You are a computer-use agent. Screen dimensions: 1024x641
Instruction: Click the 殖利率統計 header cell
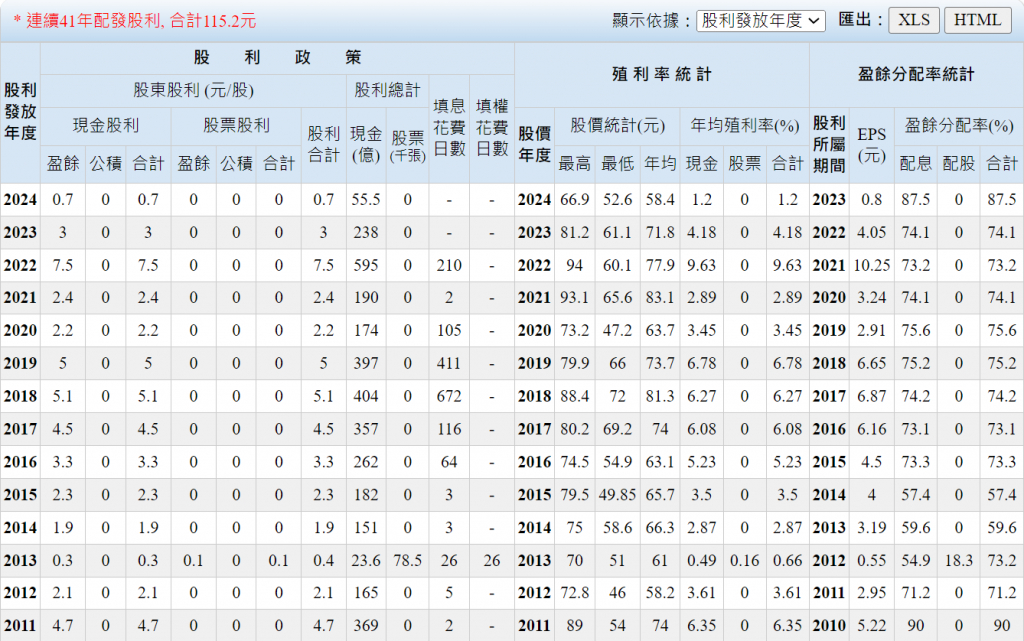pyautogui.click(x=661, y=75)
